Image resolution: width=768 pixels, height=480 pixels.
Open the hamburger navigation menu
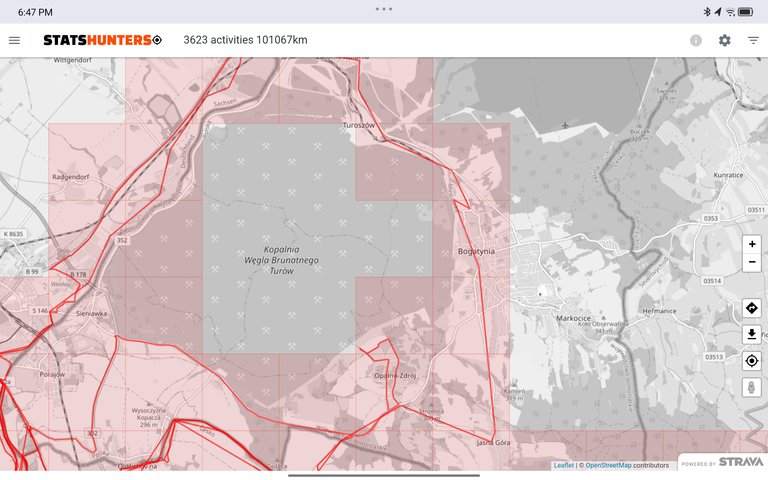14,40
